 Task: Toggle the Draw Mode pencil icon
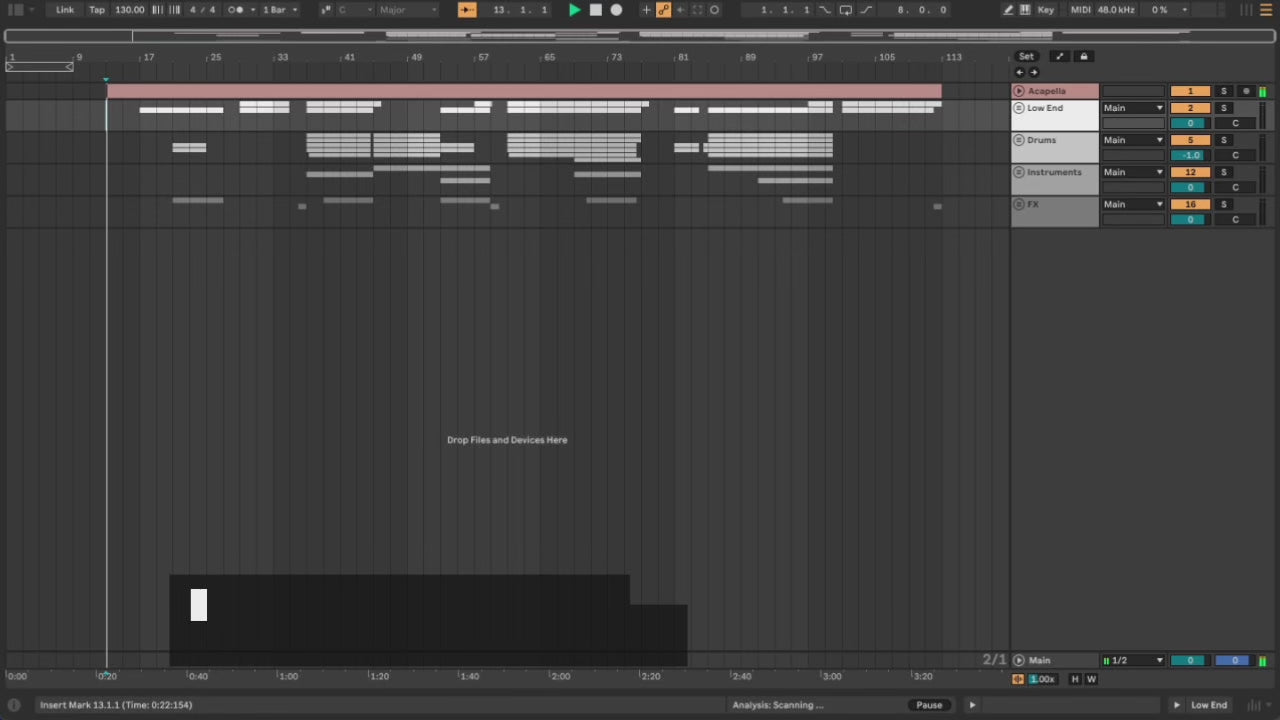(1009, 10)
